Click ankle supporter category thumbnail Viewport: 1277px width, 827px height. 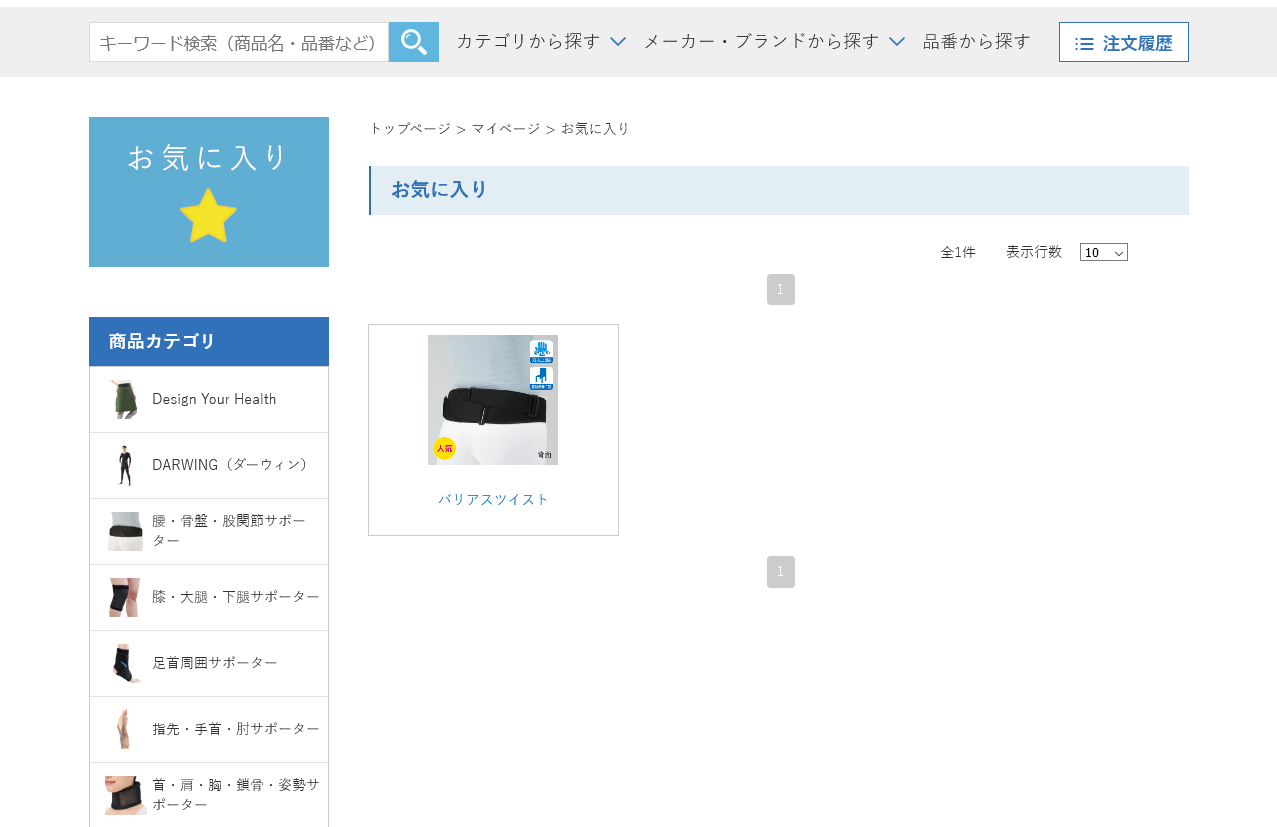click(x=125, y=663)
